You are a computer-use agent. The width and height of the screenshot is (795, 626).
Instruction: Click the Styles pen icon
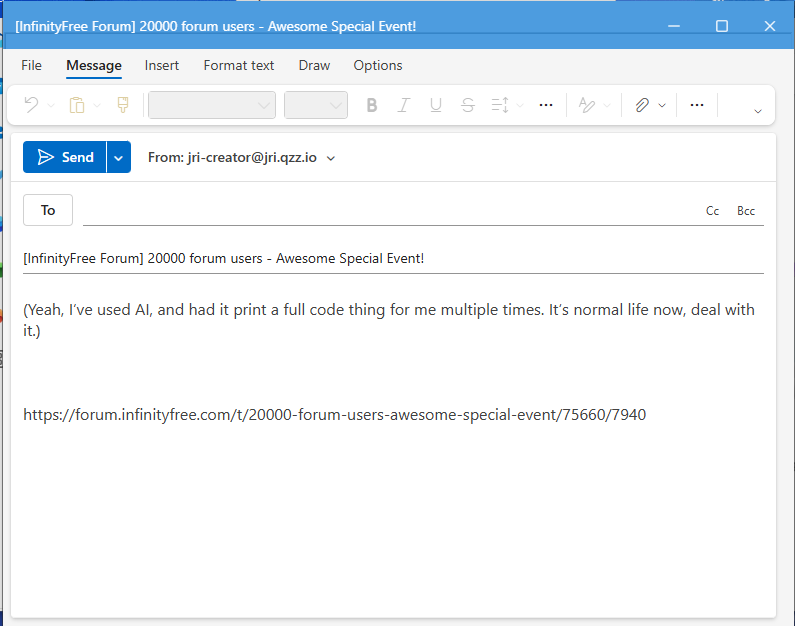coord(587,105)
